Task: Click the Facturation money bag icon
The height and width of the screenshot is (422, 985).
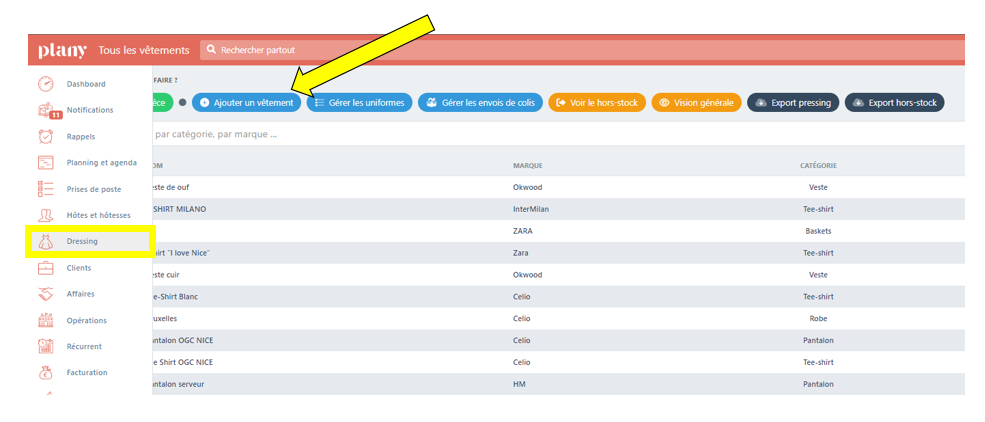Action: coord(45,373)
